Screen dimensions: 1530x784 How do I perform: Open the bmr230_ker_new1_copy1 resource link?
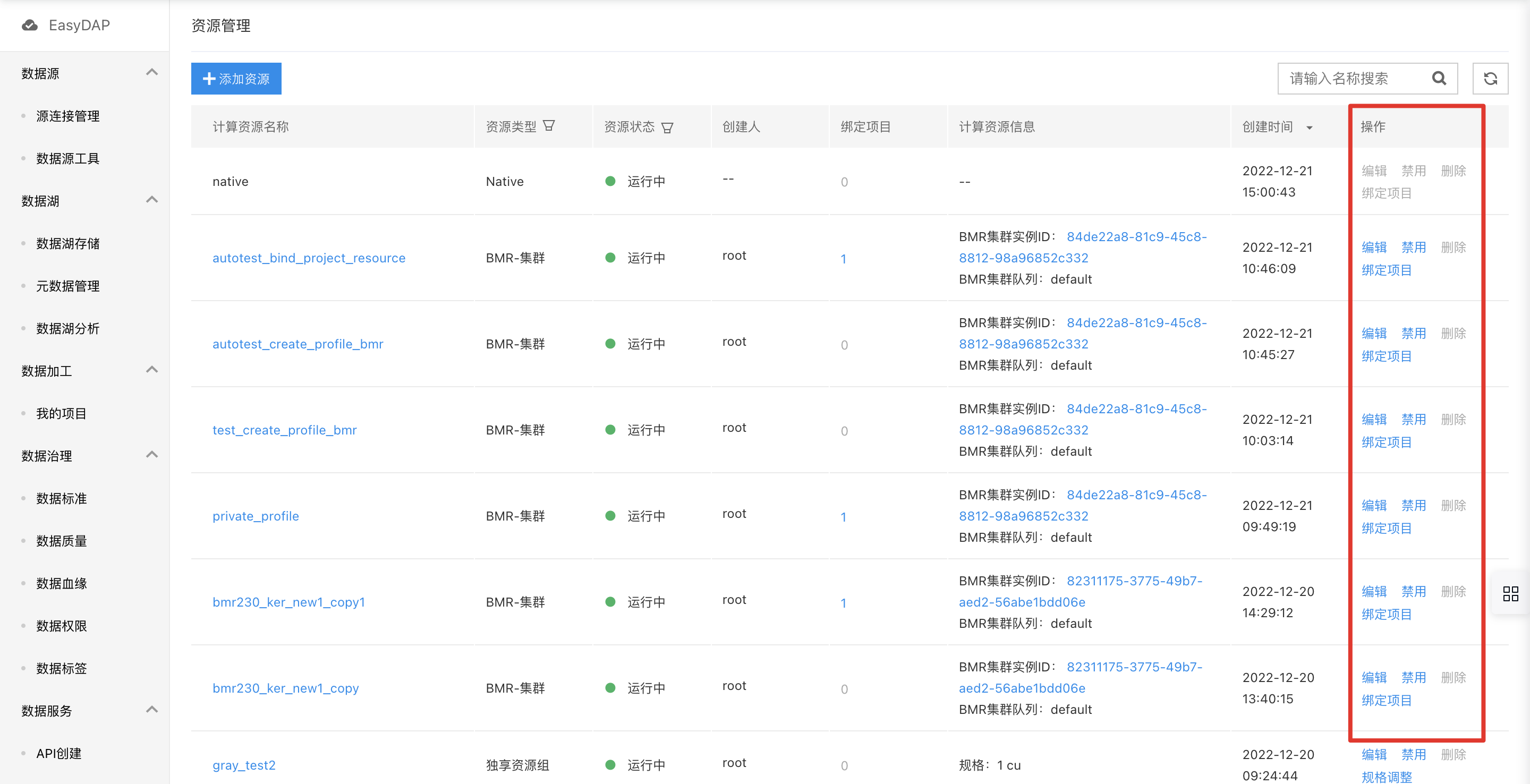tap(288, 602)
